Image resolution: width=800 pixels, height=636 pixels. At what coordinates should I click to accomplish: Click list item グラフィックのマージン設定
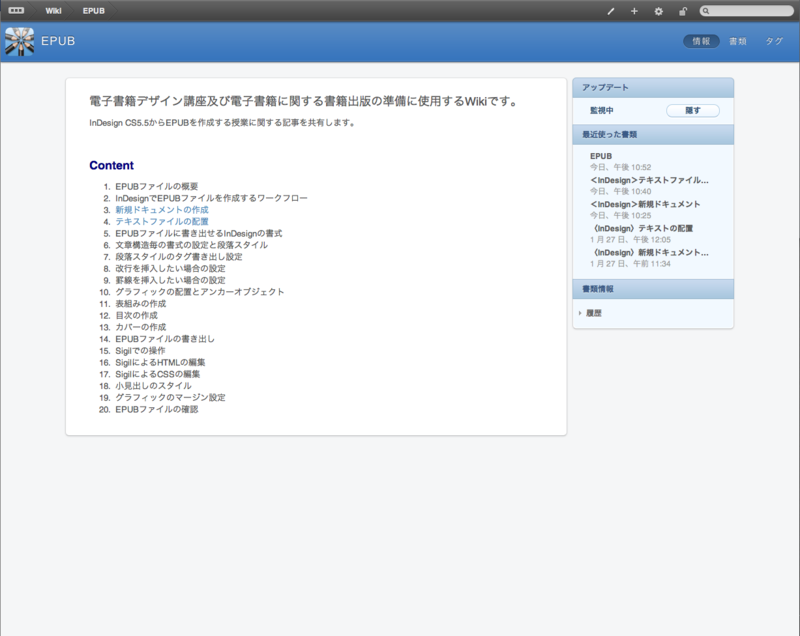170,397
